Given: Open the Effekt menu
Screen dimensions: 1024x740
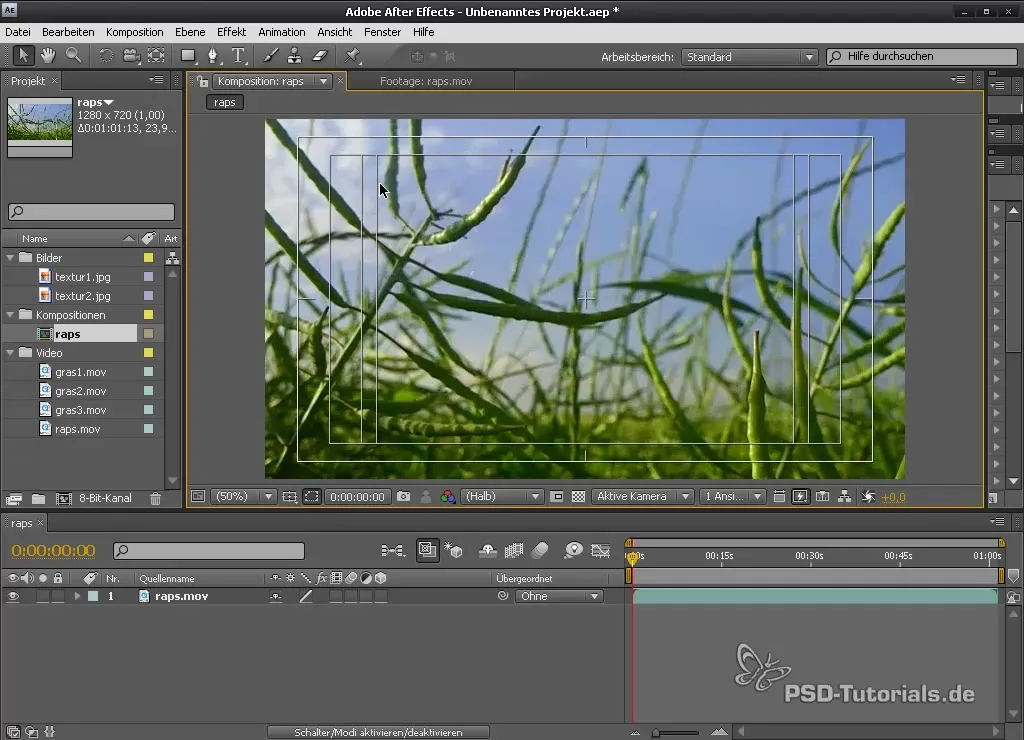Looking at the screenshot, I should pyautogui.click(x=231, y=32).
